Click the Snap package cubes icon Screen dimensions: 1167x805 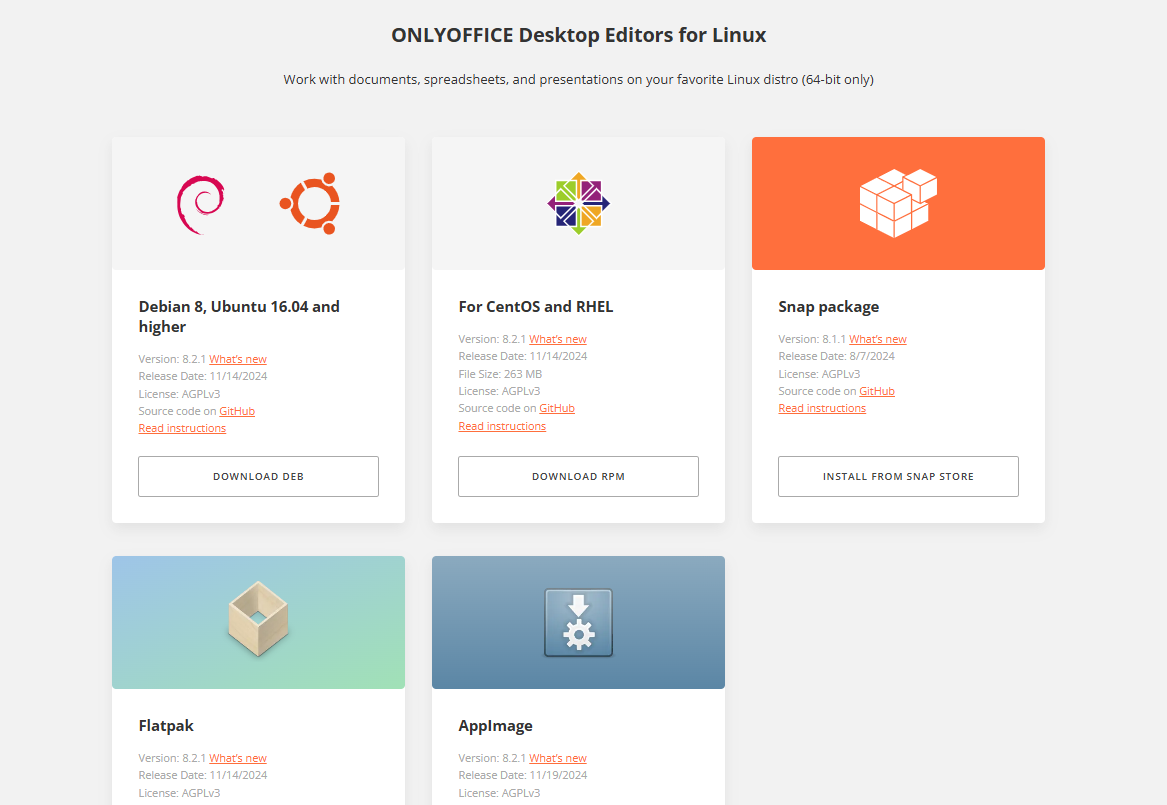[898, 203]
